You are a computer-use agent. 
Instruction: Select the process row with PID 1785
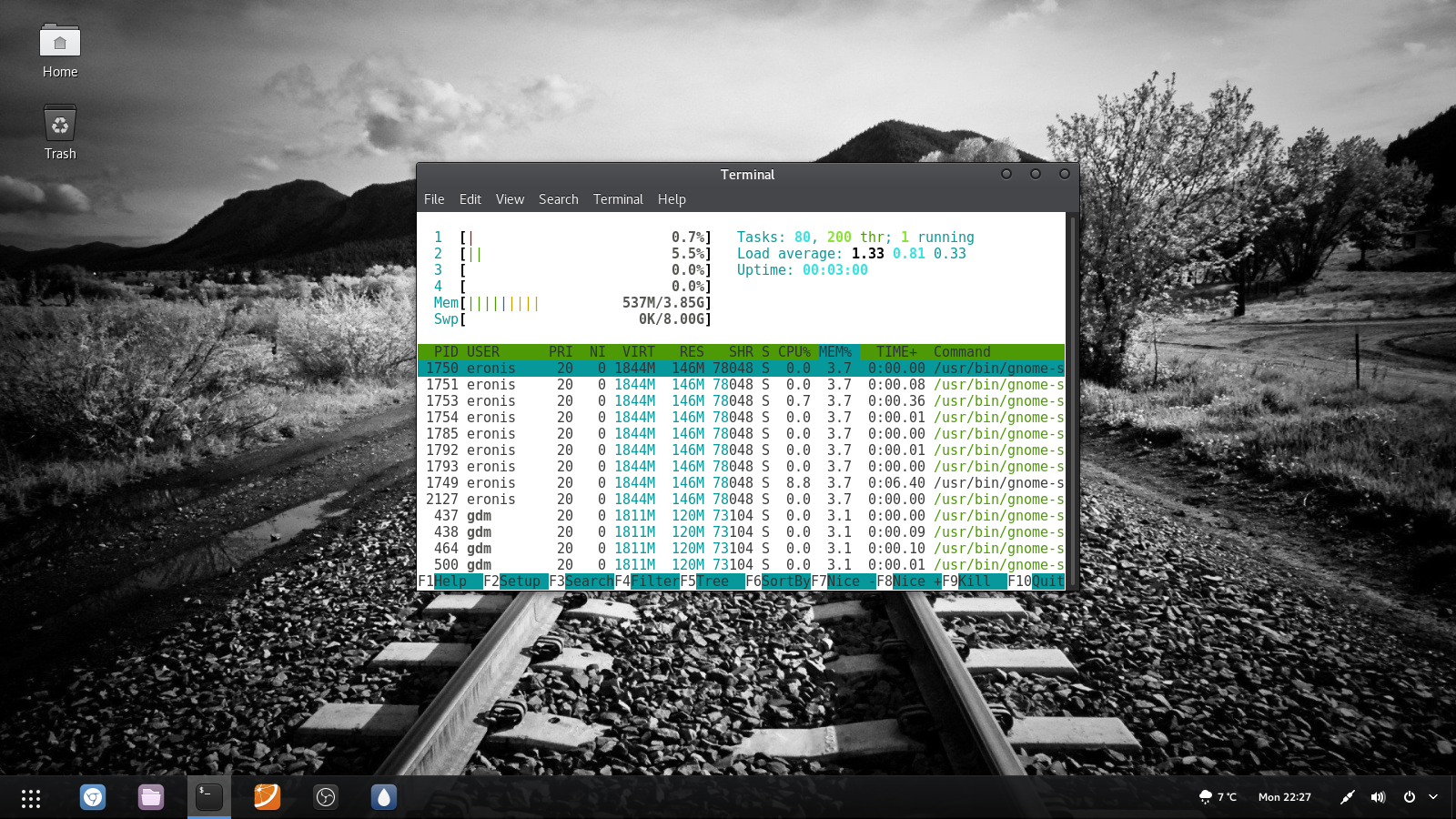(x=741, y=434)
